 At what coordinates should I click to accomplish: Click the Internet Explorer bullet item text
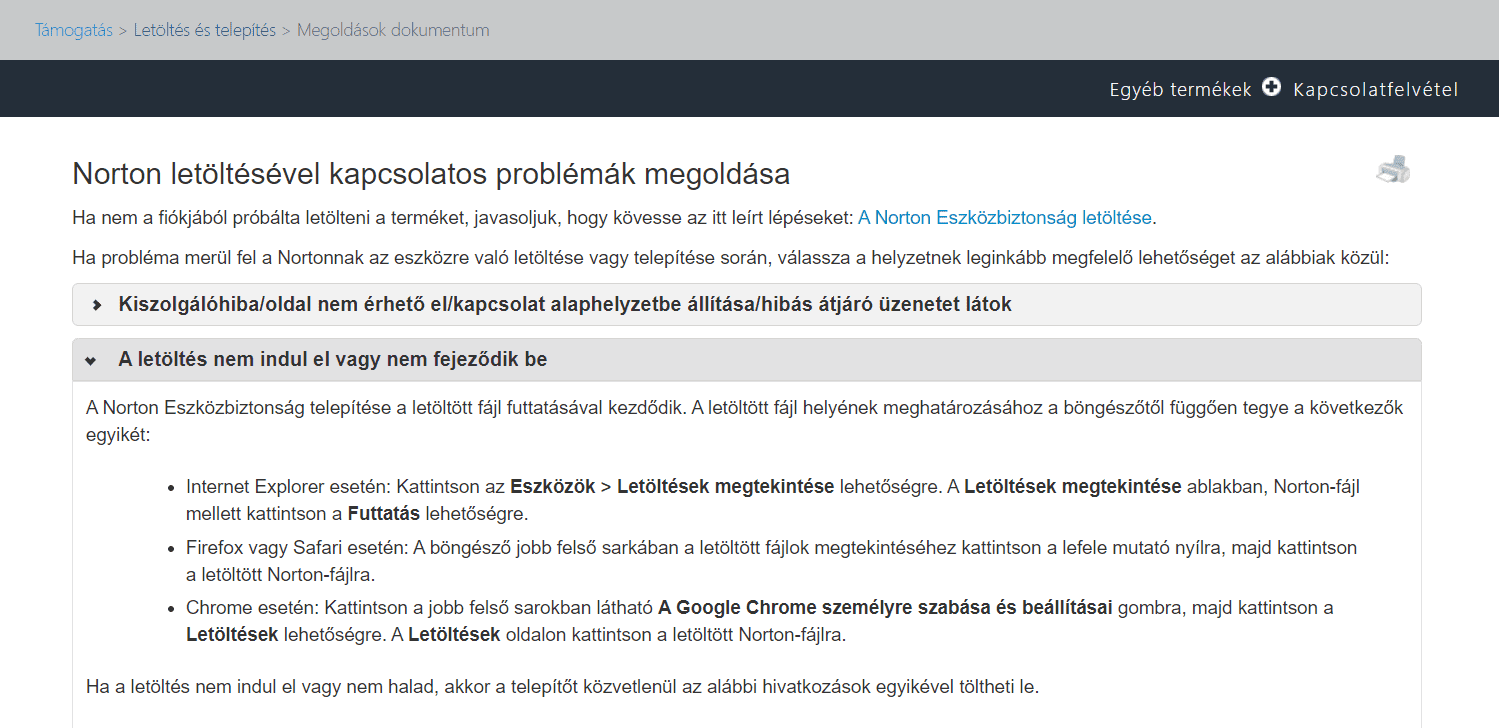point(290,487)
